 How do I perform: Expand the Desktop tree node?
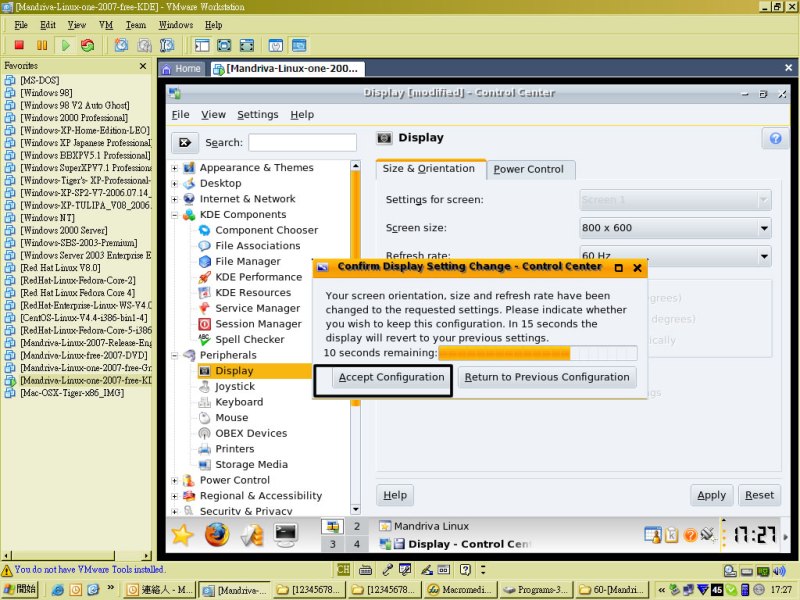[x=174, y=184]
